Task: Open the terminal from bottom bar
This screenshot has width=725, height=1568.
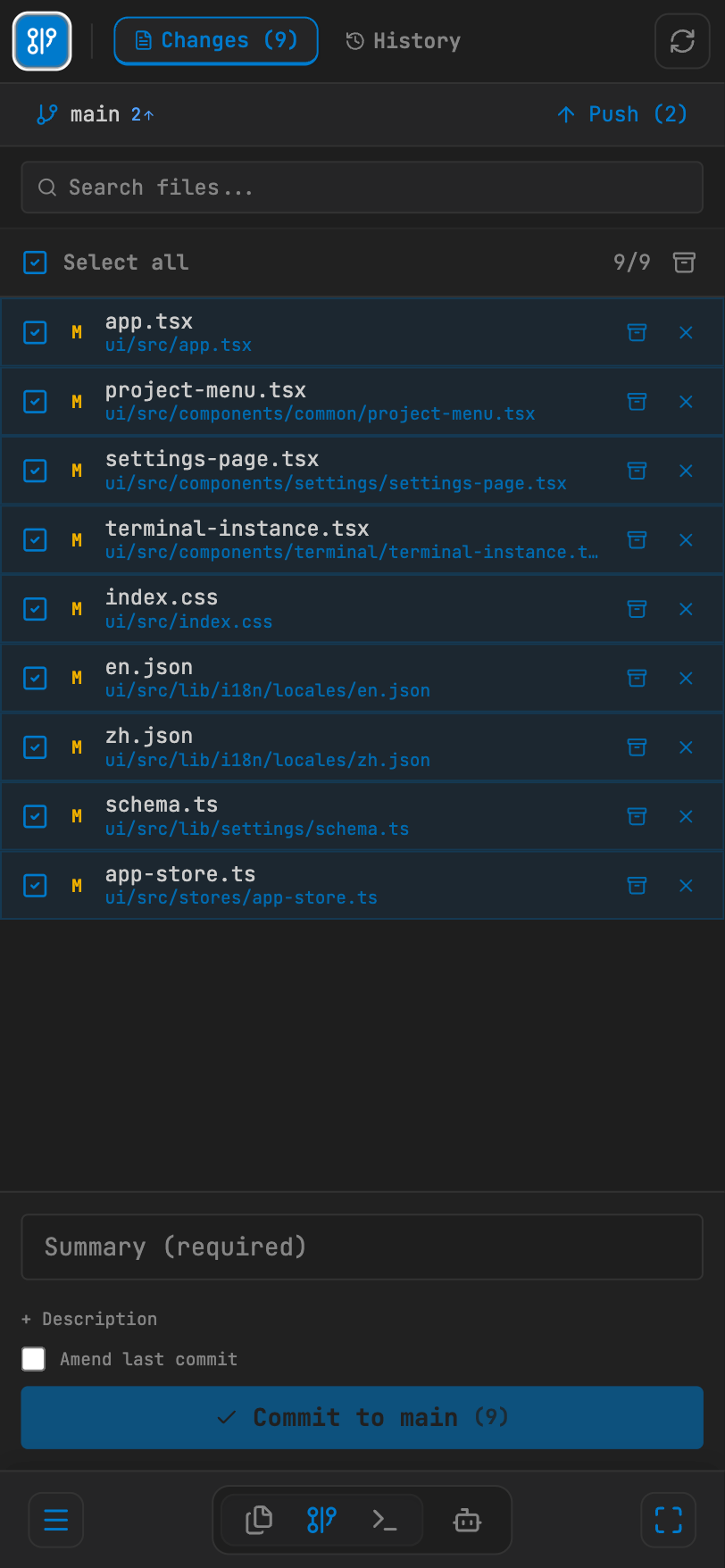Action: tap(385, 1520)
